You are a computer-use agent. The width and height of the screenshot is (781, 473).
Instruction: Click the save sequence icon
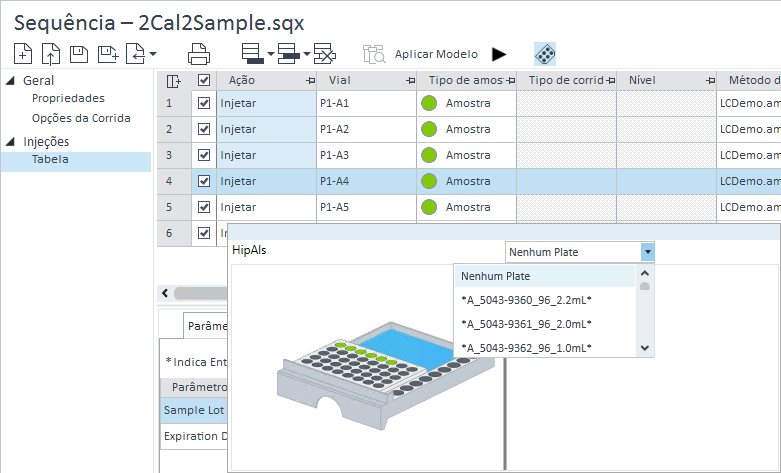[78, 54]
